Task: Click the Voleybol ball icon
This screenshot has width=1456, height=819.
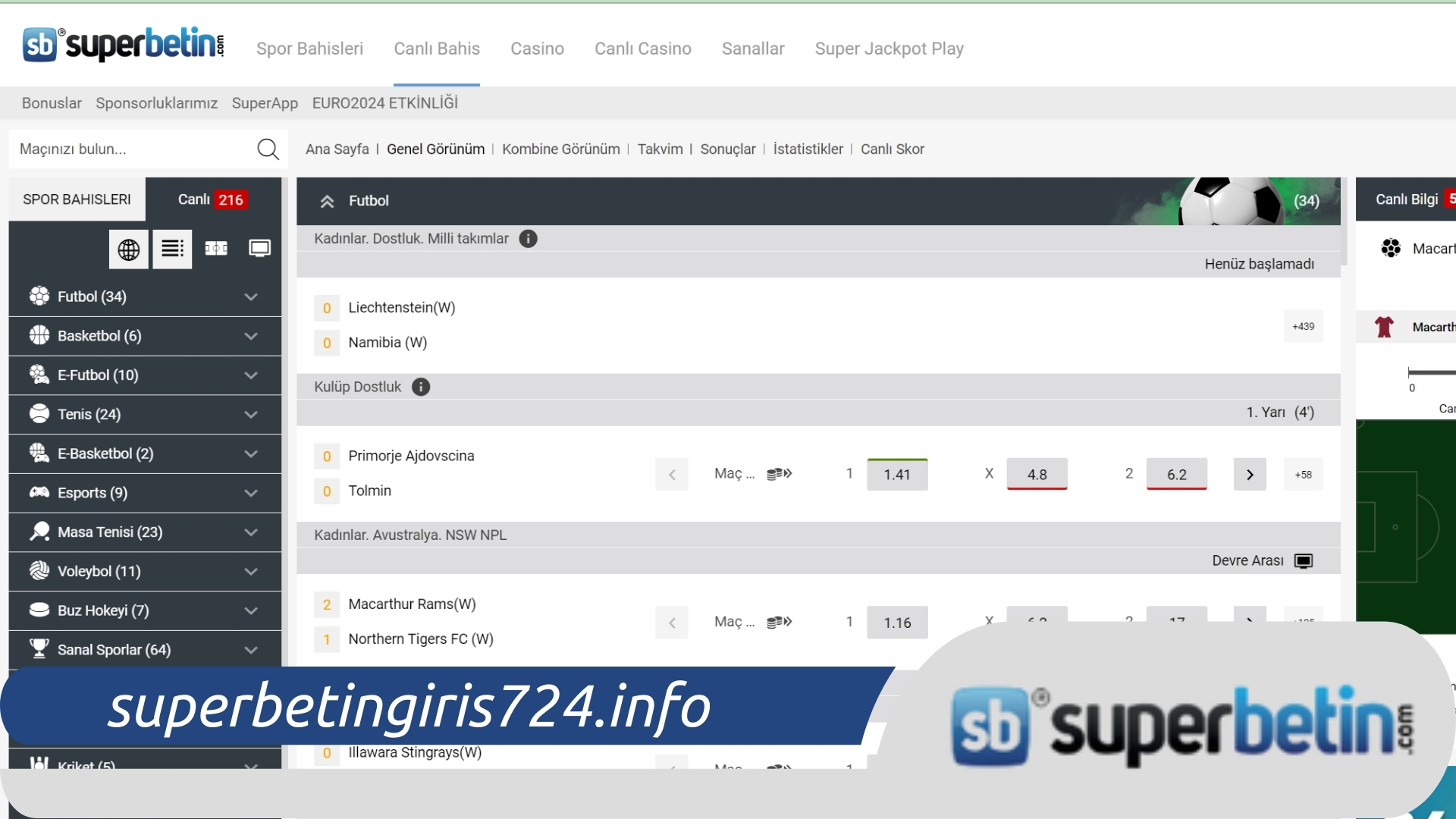Action: coord(39,571)
